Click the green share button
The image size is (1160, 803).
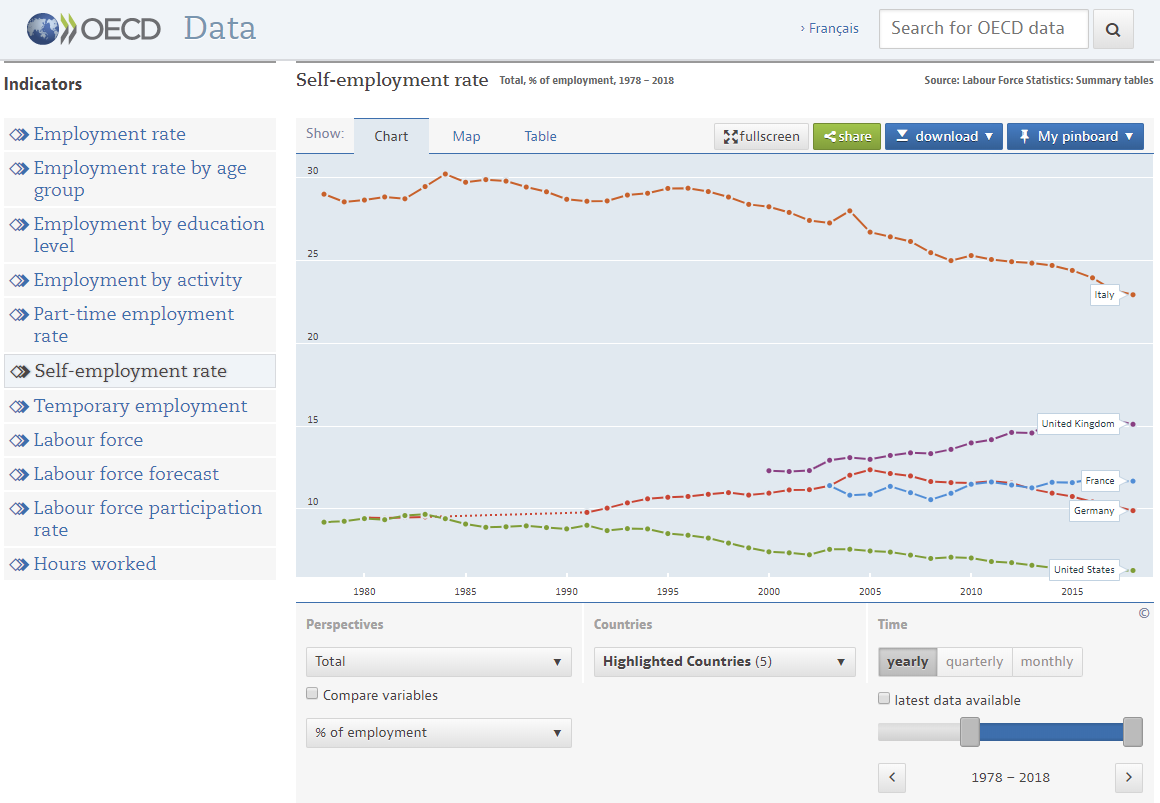(846, 137)
